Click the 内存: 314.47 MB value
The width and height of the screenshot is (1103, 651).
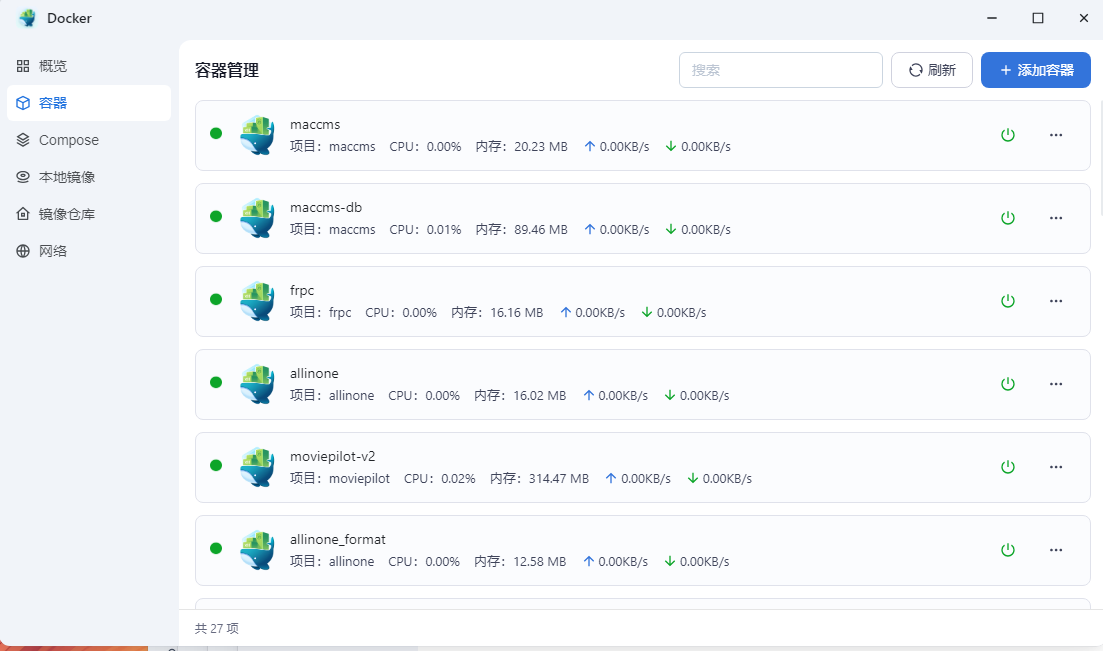click(540, 479)
